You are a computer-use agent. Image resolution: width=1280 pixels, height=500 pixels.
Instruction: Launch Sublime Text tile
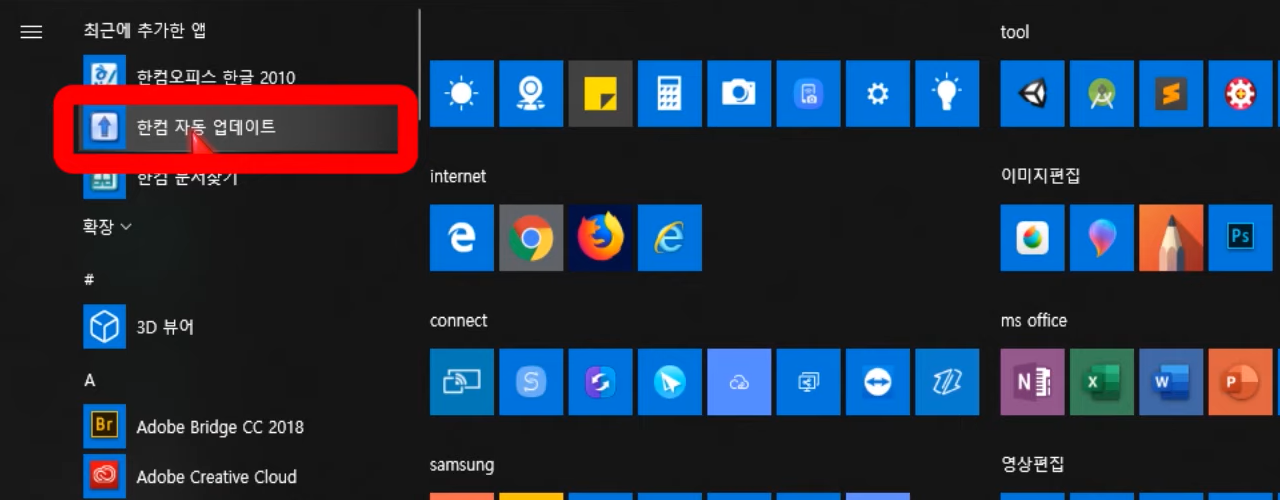pyautogui.click(x=1171, y=94)
